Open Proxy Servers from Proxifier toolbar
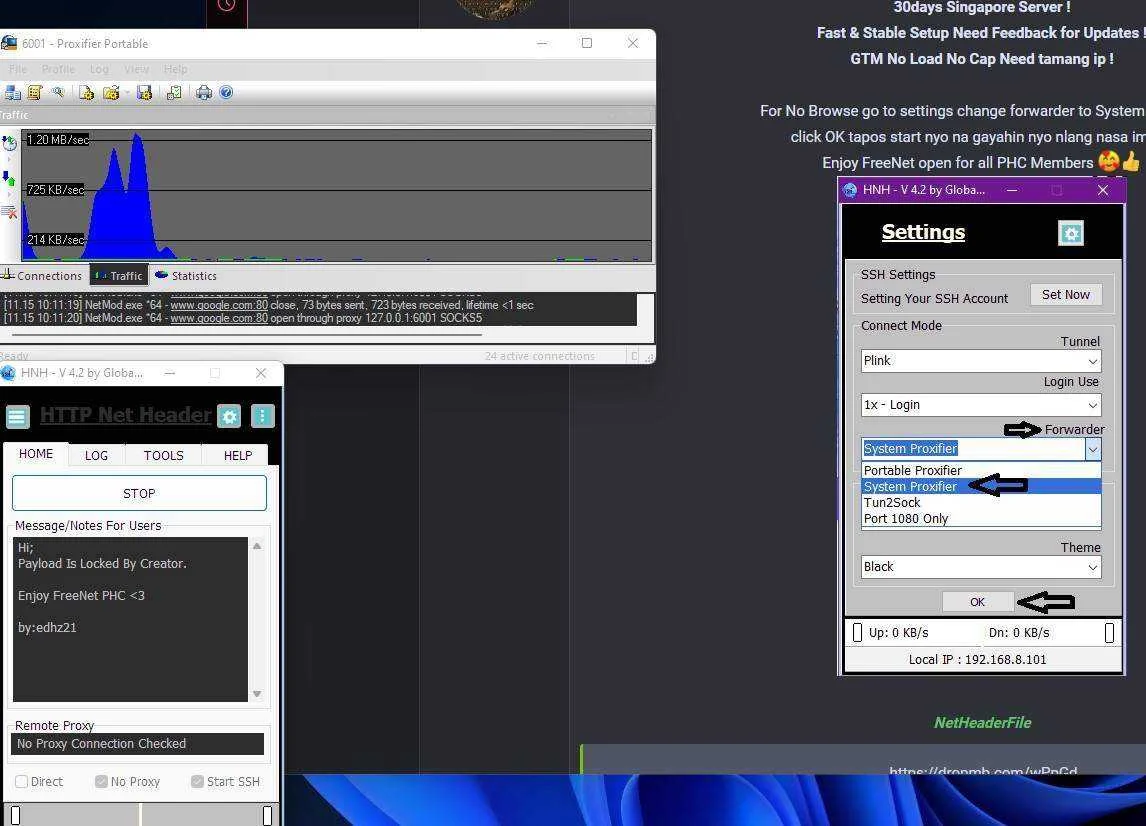1146x826 pixels. click(x=12, y=93)
